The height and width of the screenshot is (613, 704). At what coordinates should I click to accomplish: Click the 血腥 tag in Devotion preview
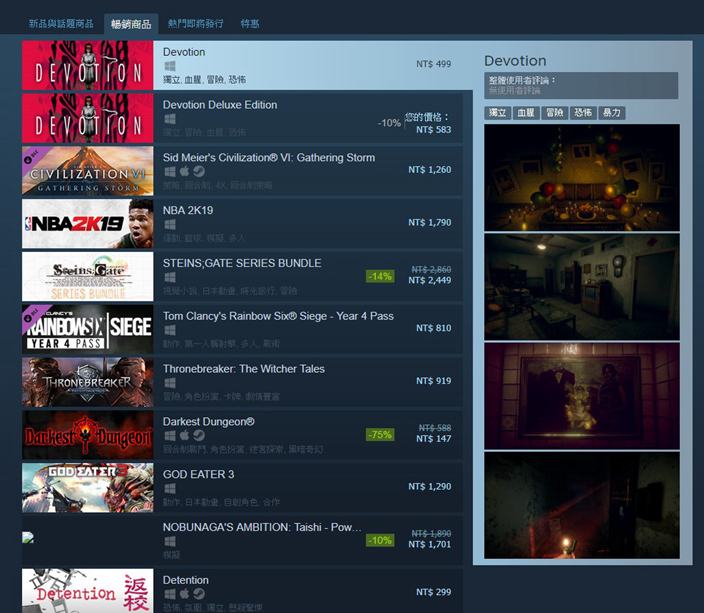(526, 113)
